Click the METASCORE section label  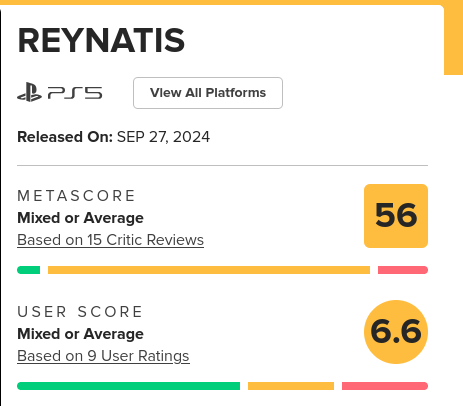point(76,196)
